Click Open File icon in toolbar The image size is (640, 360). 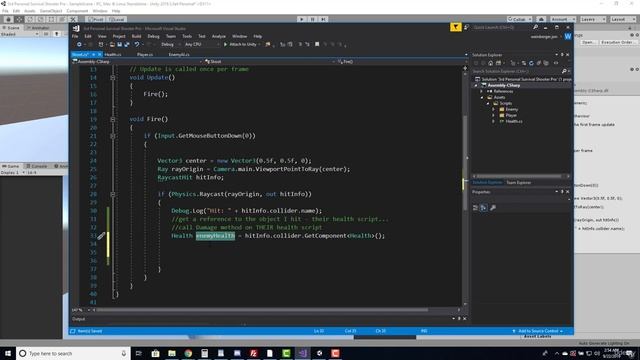pos(112,44)
